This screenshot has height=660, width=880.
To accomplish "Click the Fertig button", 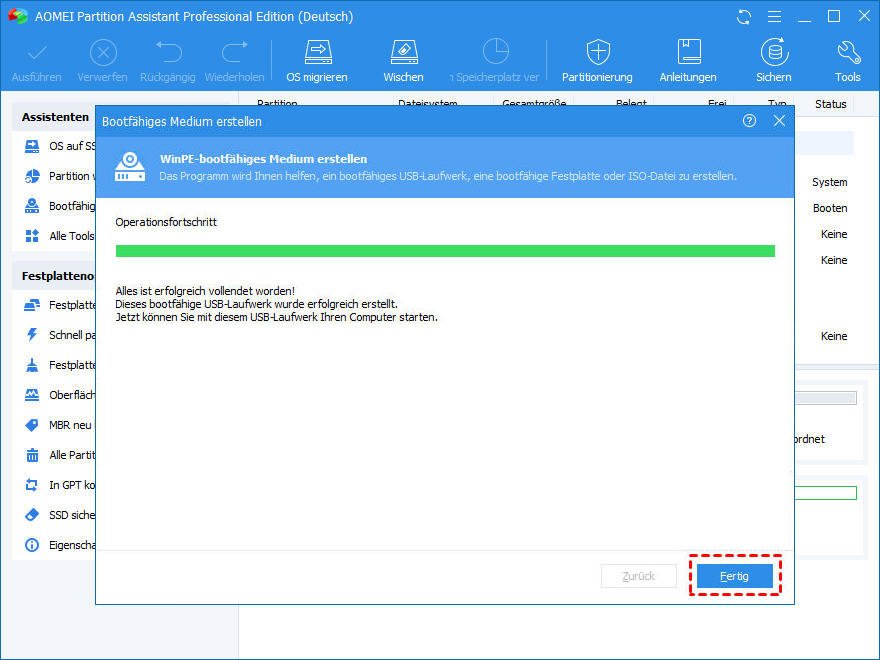I will pos(735,576).
